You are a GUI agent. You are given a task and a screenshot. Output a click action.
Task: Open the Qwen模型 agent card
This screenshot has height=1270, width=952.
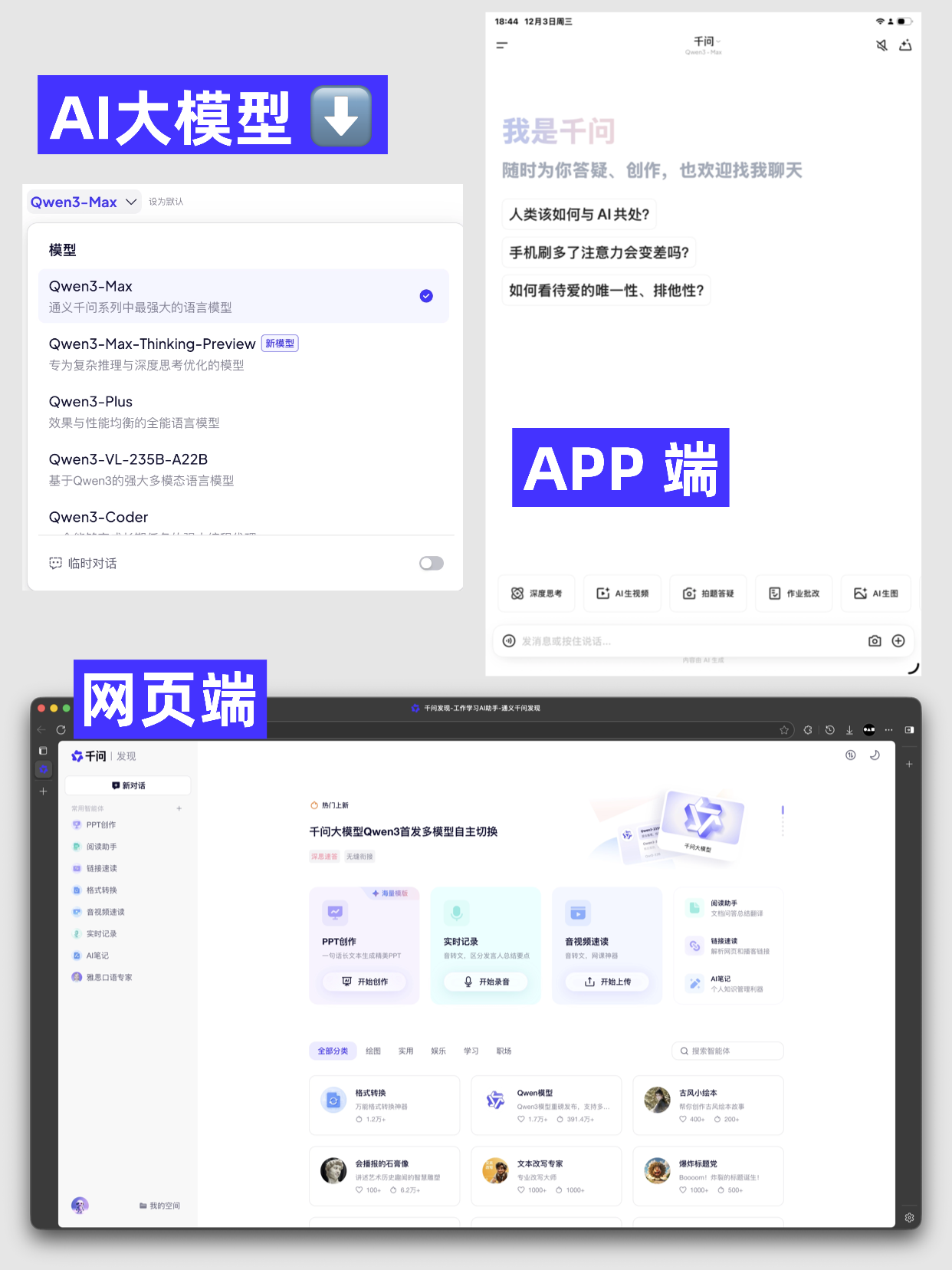coord(547,1105)
